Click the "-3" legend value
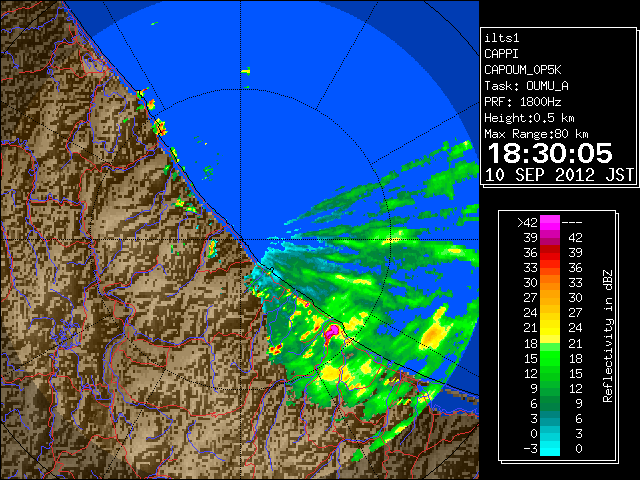Image resolution: width=640 pixels, height=480 pixels. coord(530,449)
